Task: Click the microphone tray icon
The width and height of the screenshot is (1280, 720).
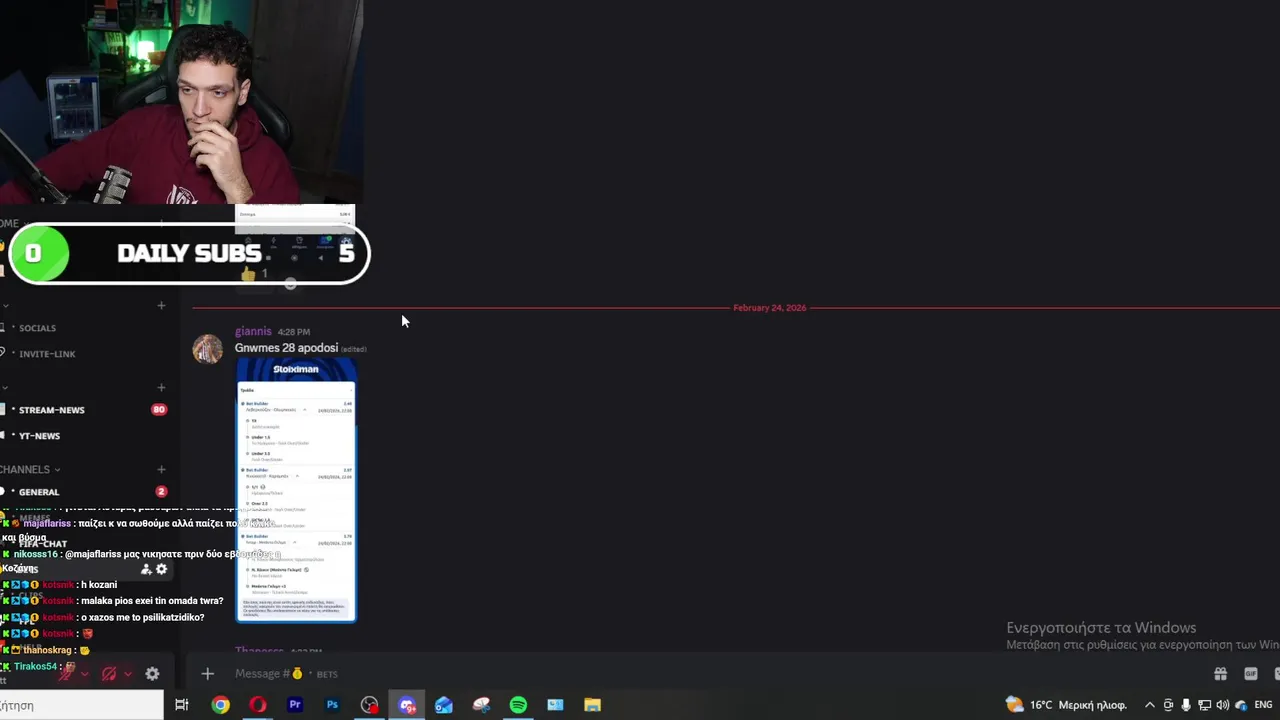Action: click(1186, 705)
